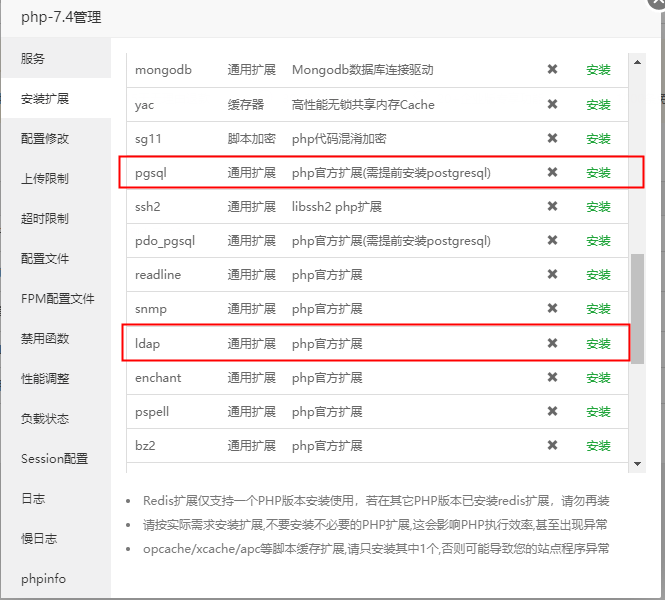665x600 pixels.
Task: Open the 禁用函数 settings tab
Action: click(x=45, y=339)
